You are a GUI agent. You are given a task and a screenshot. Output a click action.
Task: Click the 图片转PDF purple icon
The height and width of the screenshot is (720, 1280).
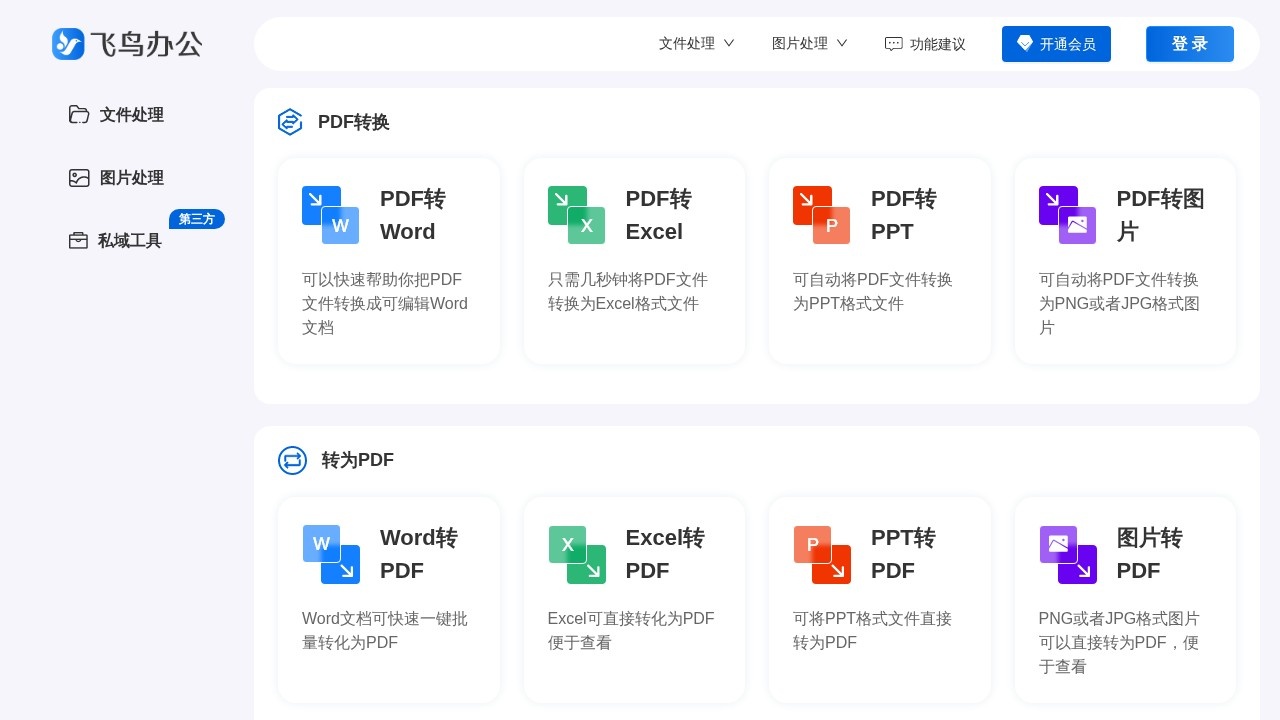tap(1067, 554)
